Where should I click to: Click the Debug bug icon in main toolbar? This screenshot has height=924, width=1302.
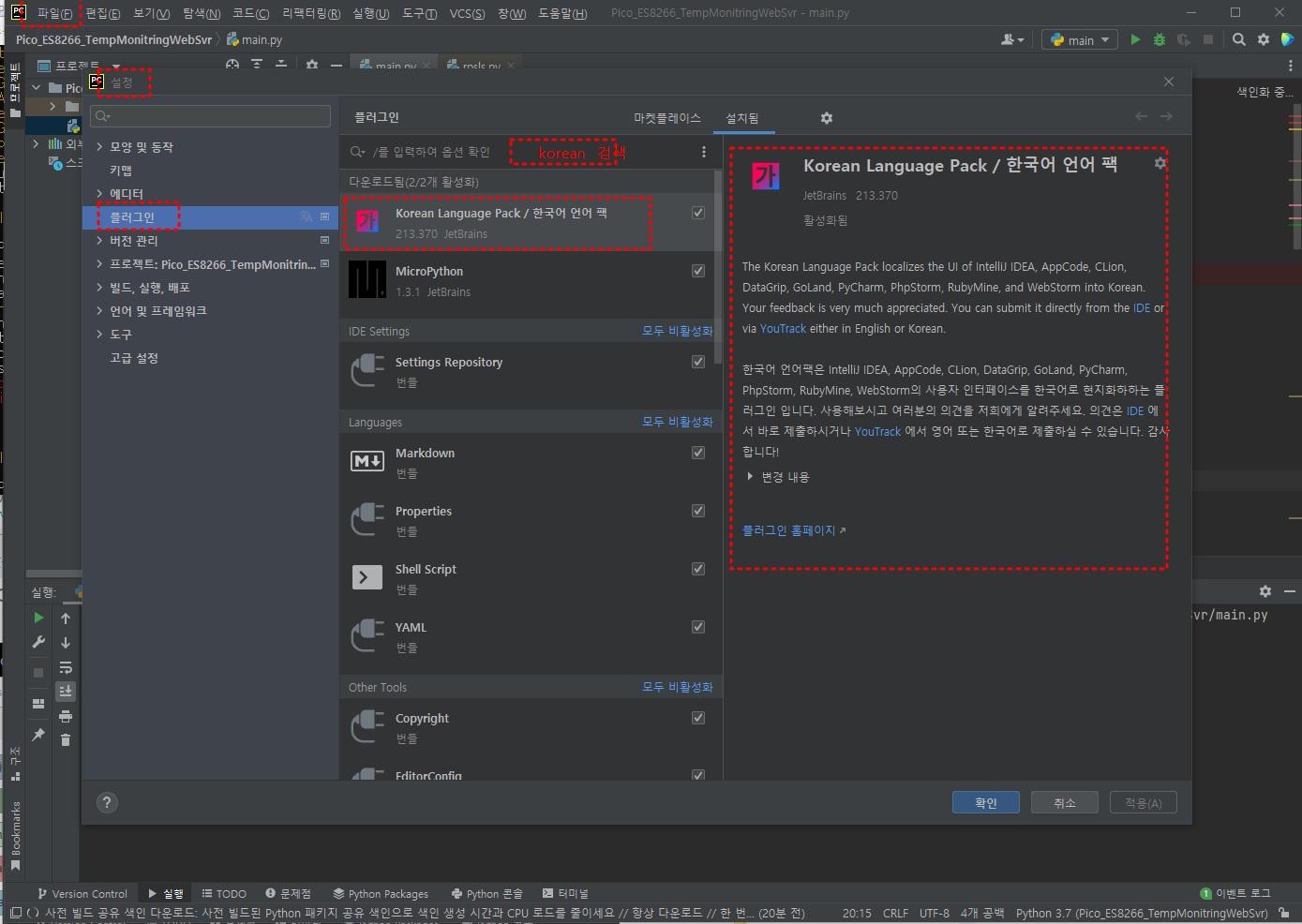click(1160, 39)
